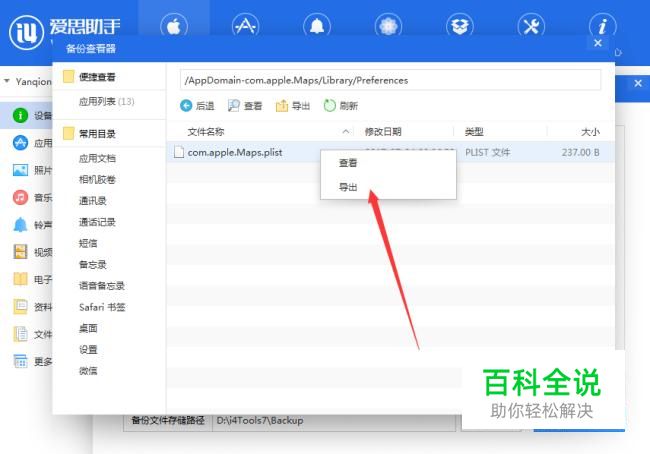Expand the Yanqion device dropdown arrow
The image size is (650, 454).
(x=7, y=81)
